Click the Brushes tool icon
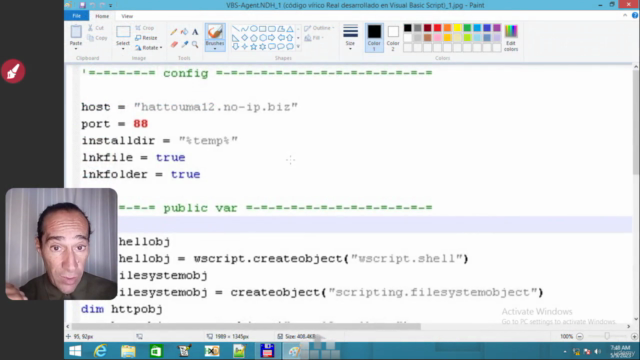Screen dimensions: 640x360 point(215,32)
